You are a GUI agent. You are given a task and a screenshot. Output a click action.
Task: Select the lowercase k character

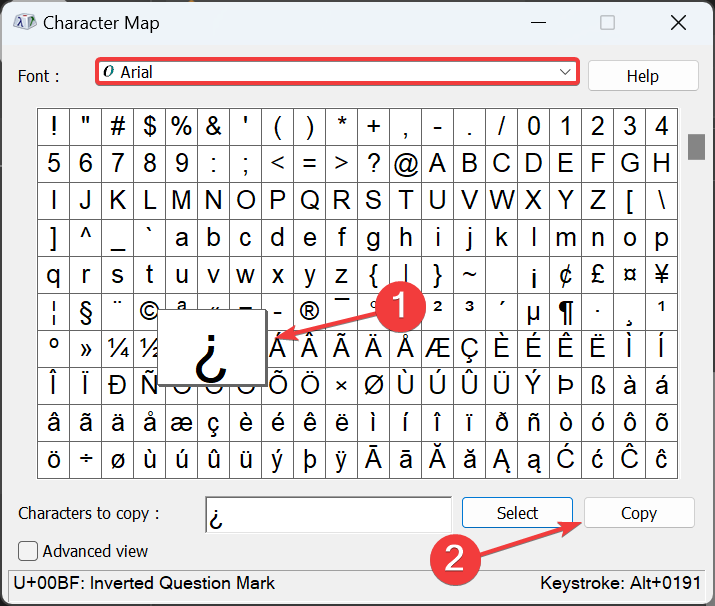click(502, 238)
